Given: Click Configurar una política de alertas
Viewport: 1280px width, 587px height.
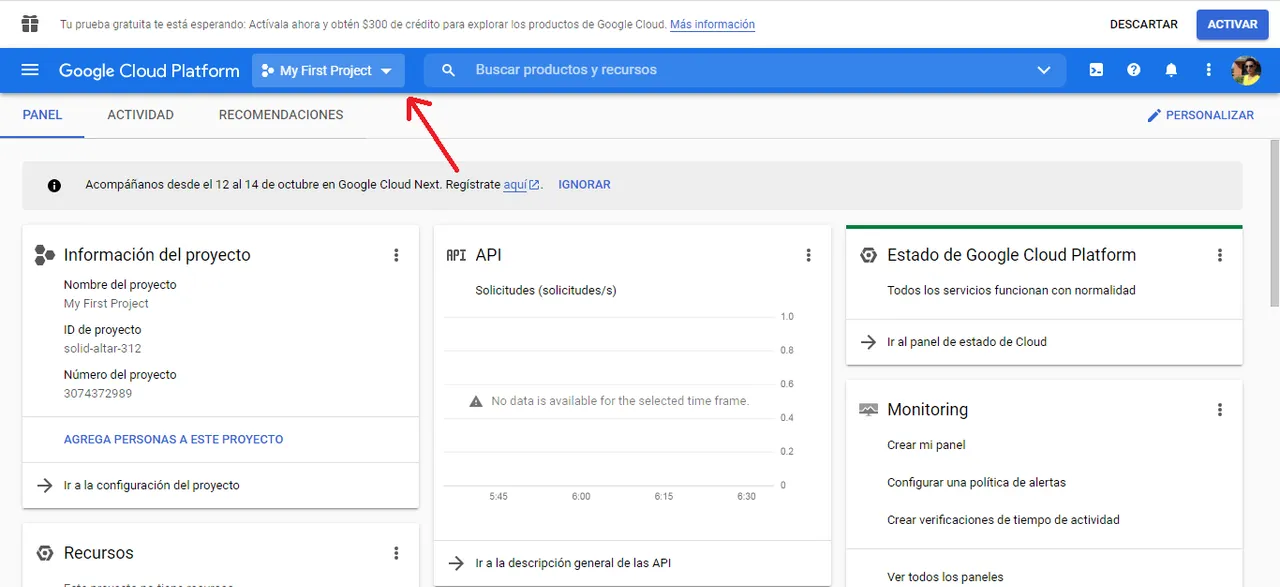Looking at the screenshot, I should 976,482.
